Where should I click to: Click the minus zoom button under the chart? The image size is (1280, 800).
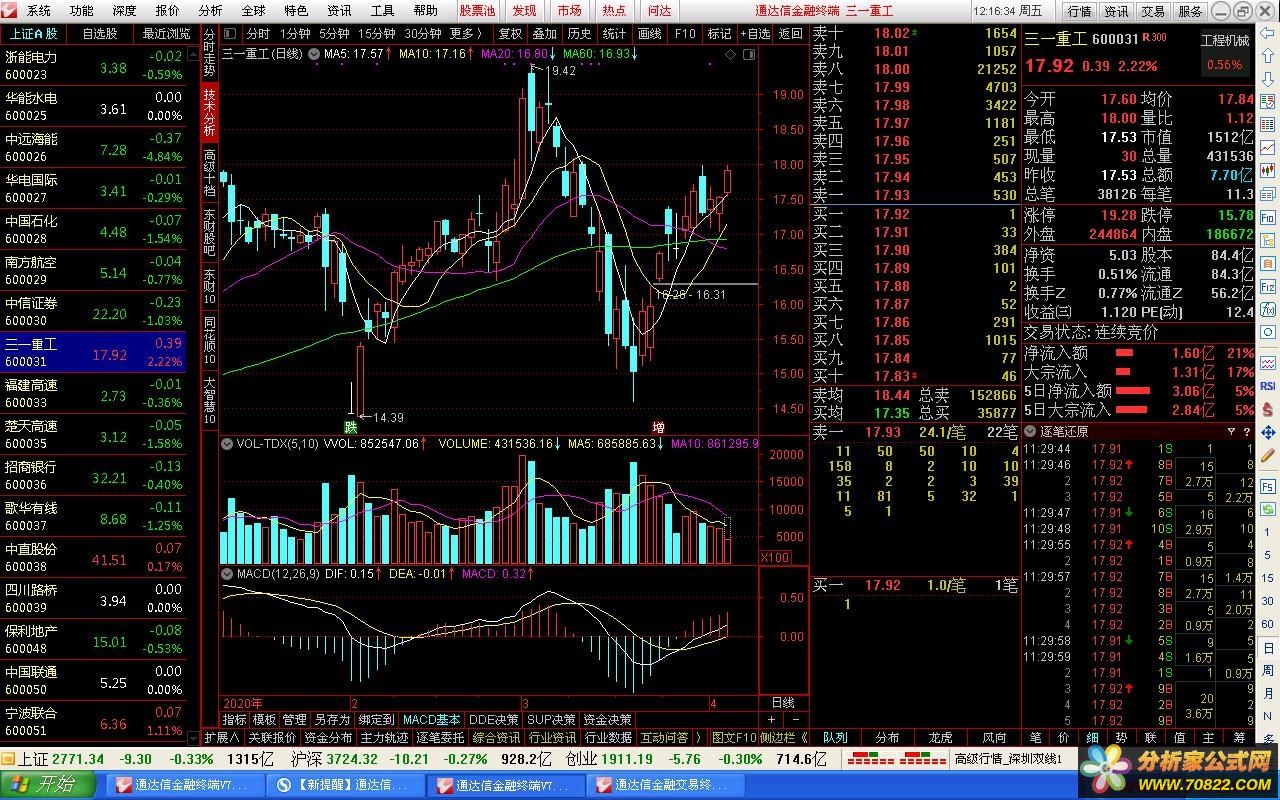pos(796,719)
